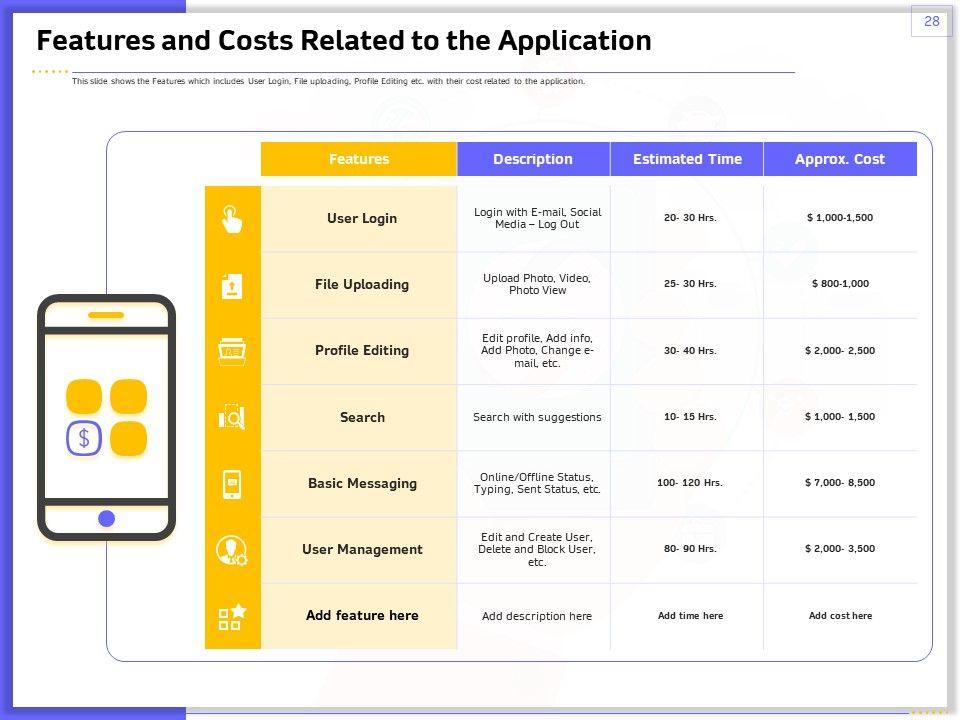Click the Search magnifier icon
960x720 pixels.
(x=232, y=417)
